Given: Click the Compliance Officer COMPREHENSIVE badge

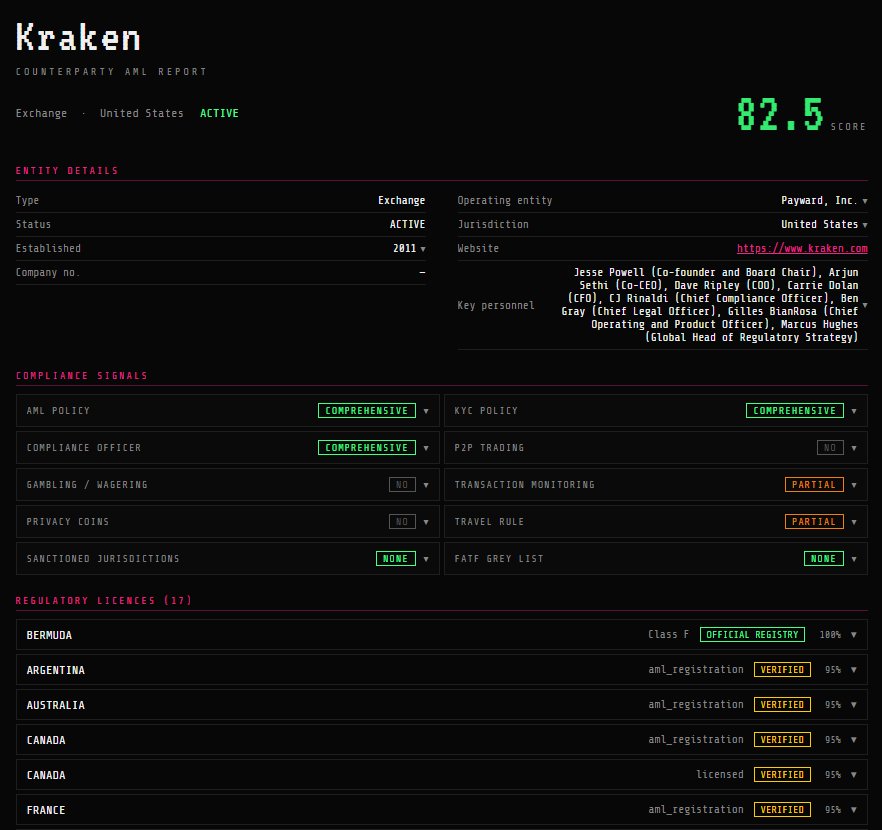Looking at the screenshot, I should coord(367,448).
